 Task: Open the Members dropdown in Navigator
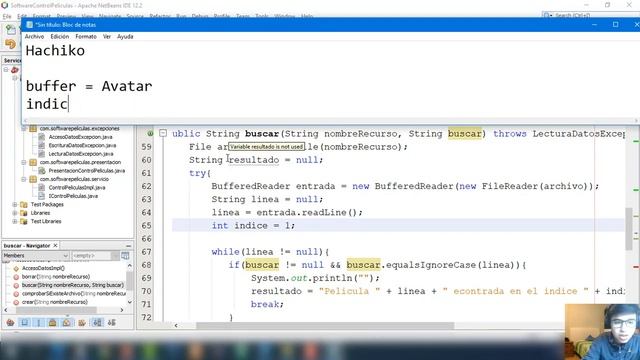click(36, 256)
